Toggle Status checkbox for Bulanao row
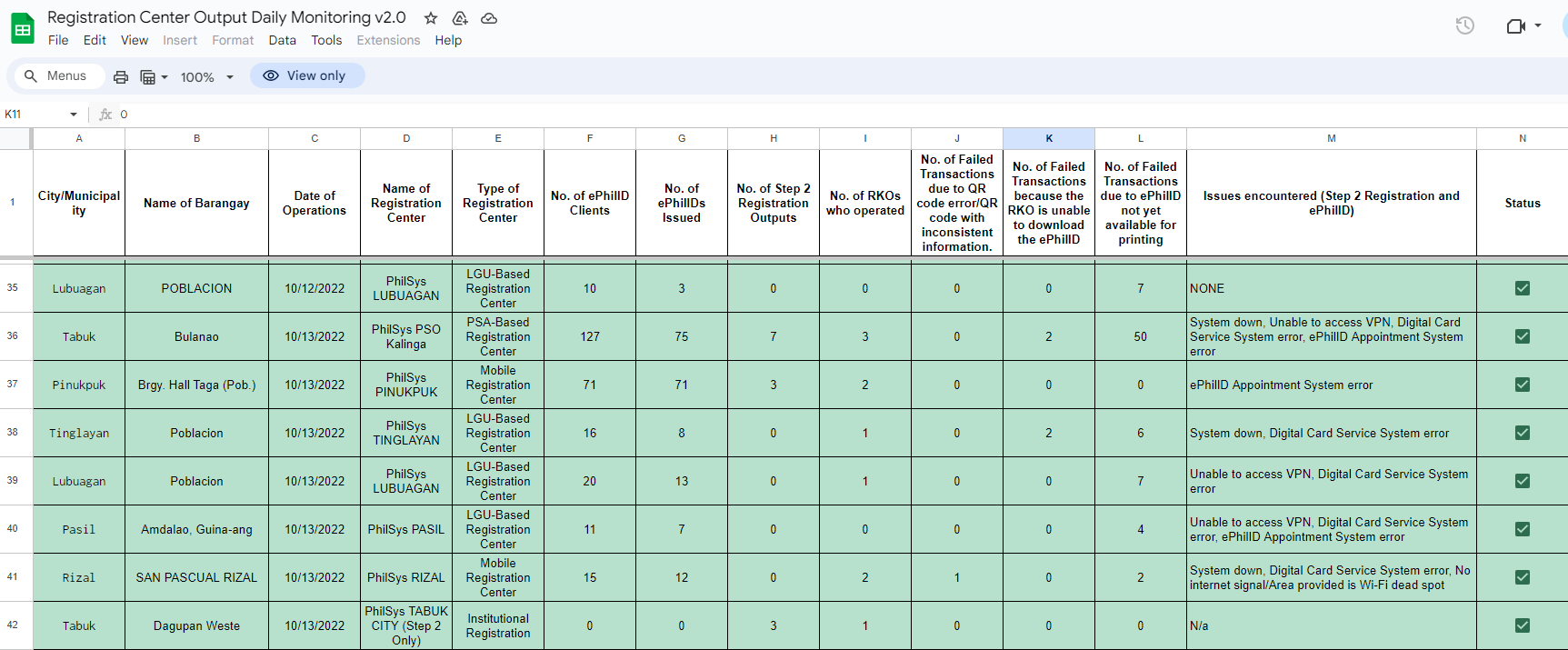Screen dimensions: 1568x650 (x=1523, y=336)
